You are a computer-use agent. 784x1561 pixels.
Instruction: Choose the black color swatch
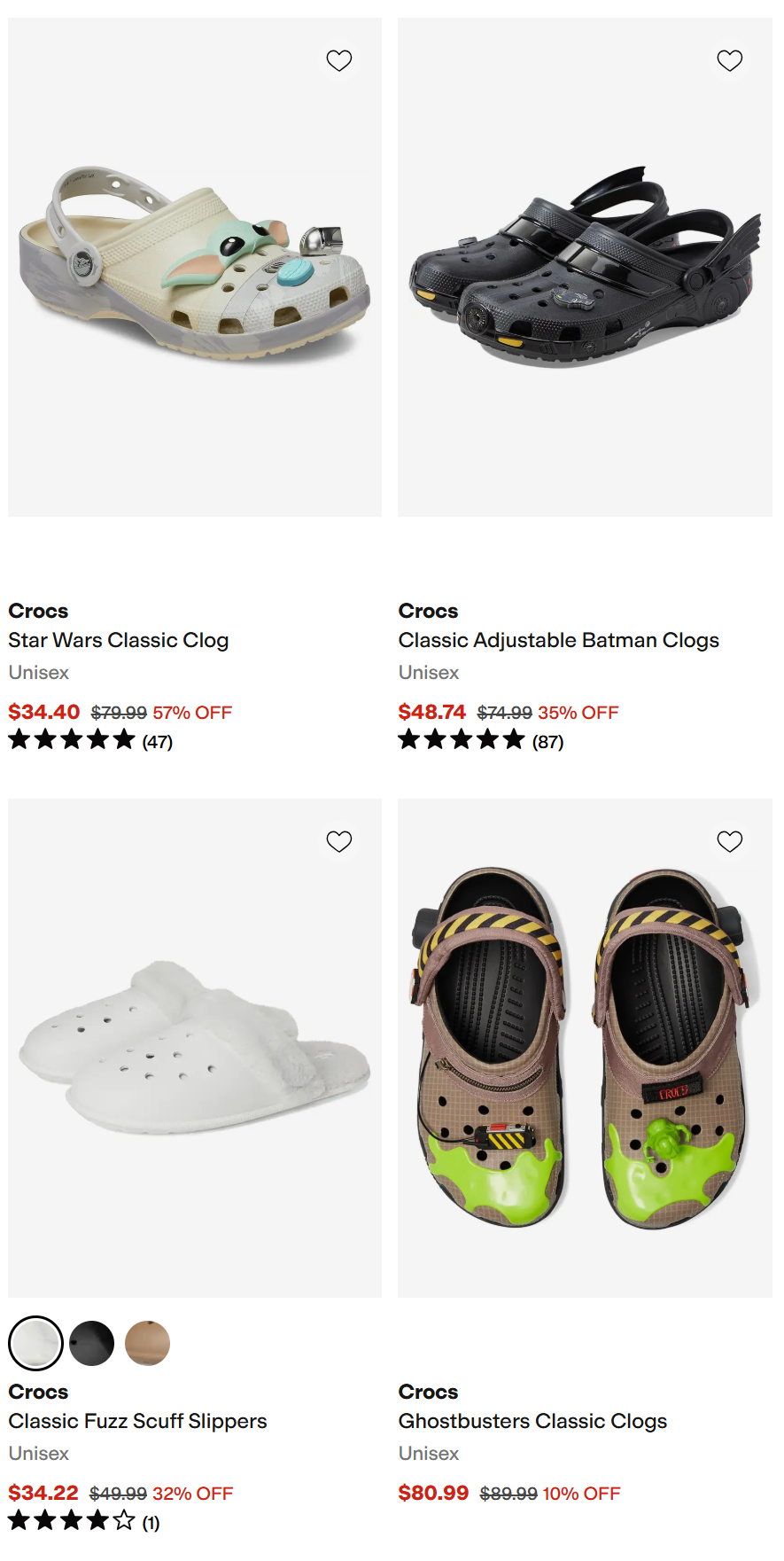coord(91,1343)
